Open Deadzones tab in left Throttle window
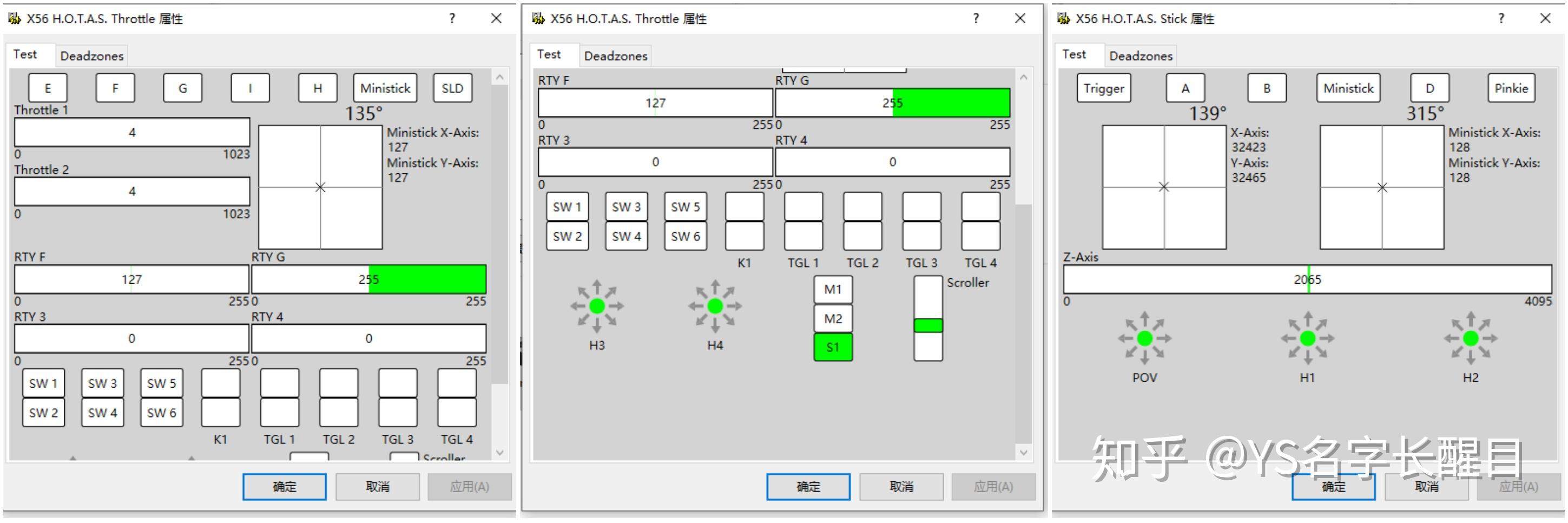 click(x=91, y=56)
